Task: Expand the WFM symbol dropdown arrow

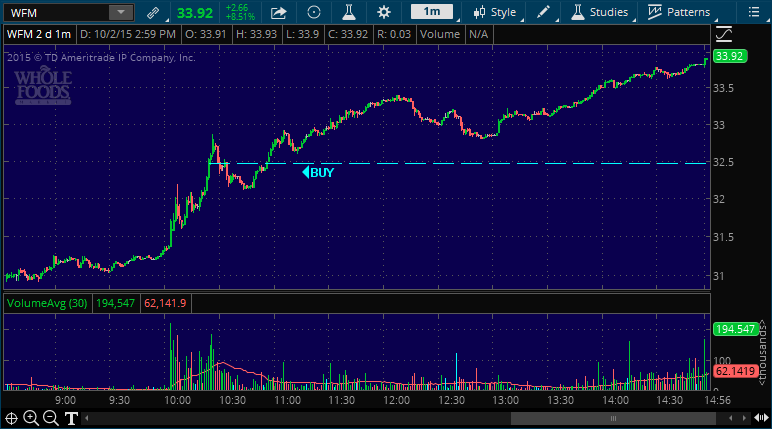Action: coord(120,13)
